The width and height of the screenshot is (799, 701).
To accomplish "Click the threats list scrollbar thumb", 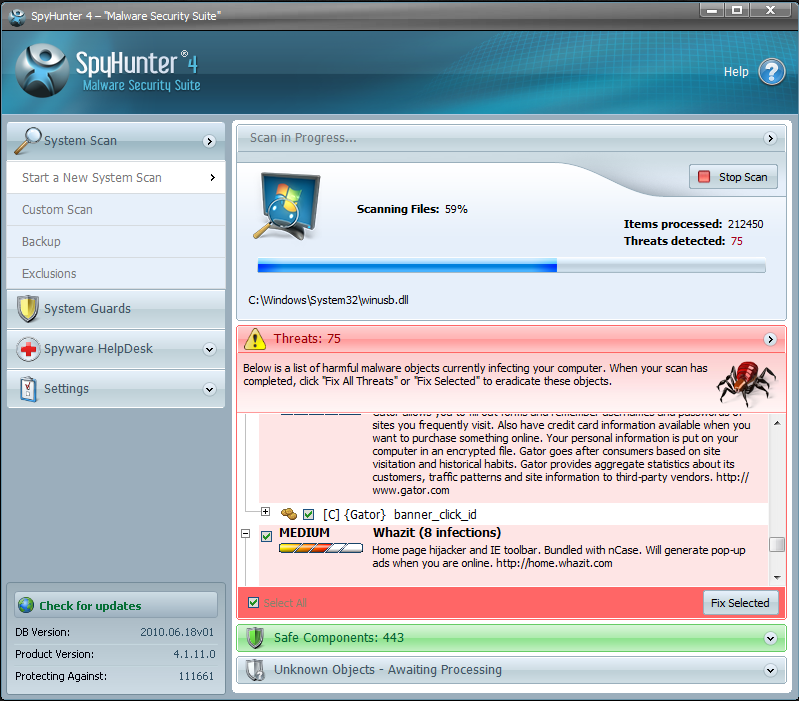I will pos(777,544).
